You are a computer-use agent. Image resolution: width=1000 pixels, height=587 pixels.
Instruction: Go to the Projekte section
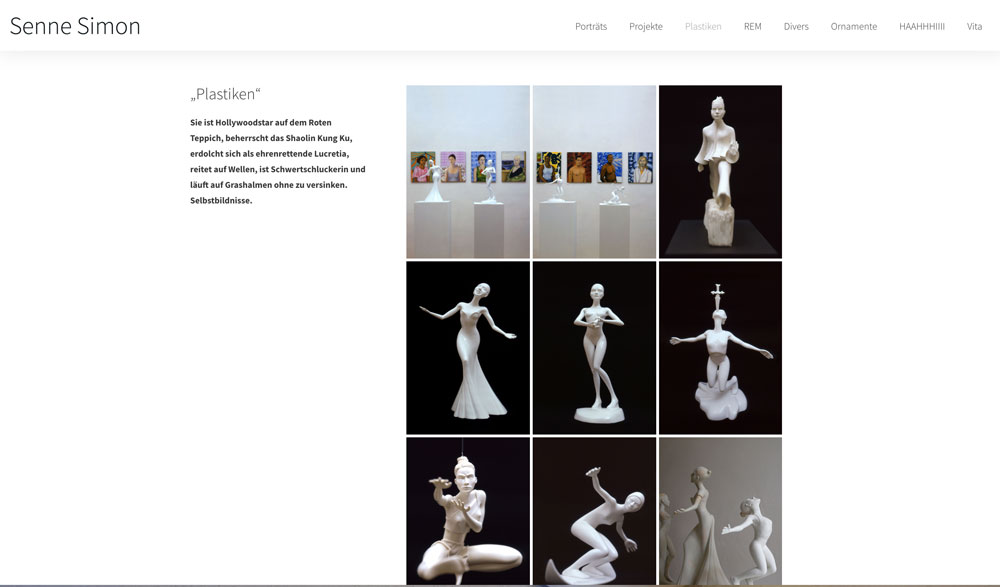[x=646, y=26]
